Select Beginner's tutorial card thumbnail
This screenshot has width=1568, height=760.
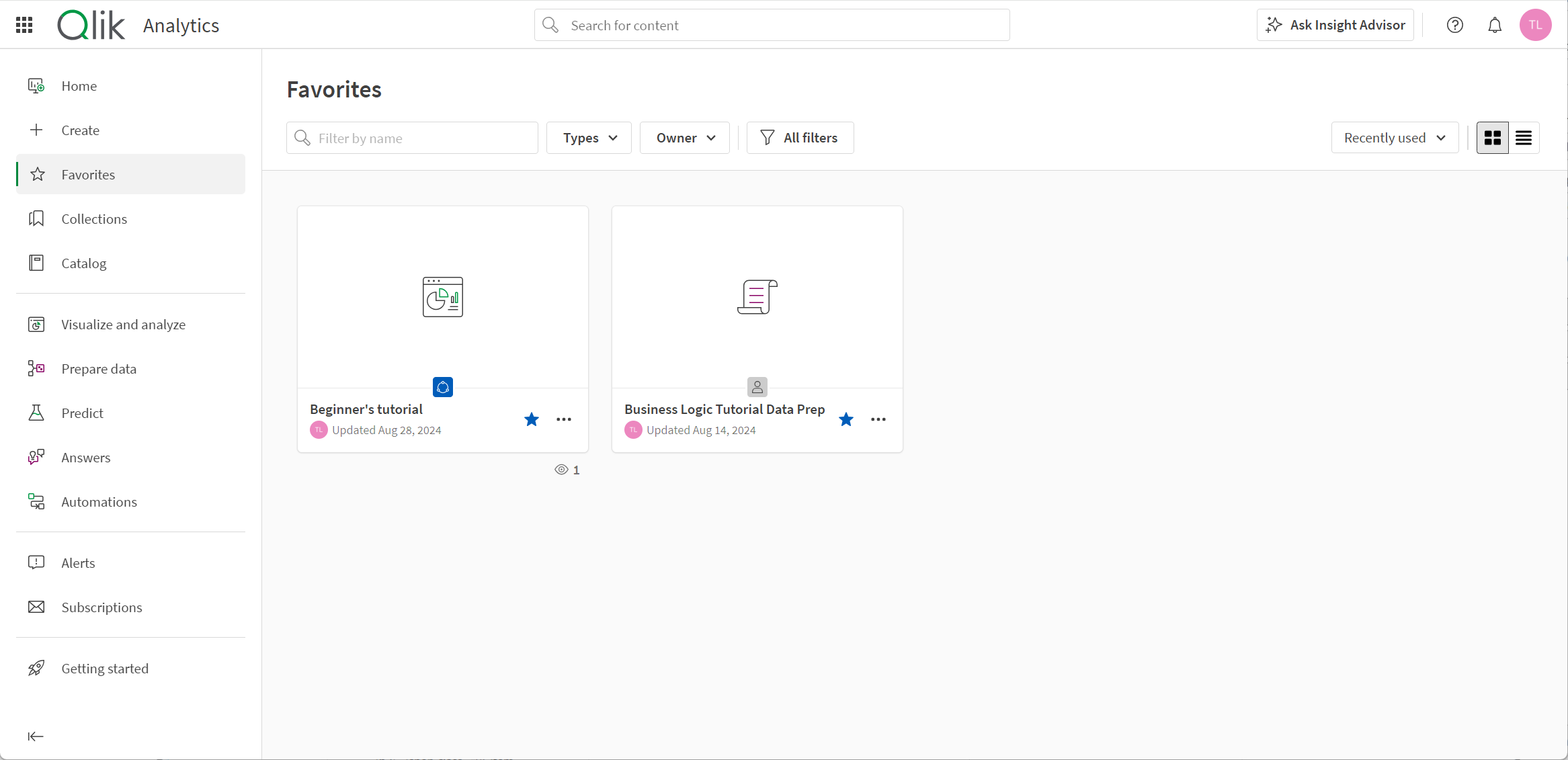[443, 297]
